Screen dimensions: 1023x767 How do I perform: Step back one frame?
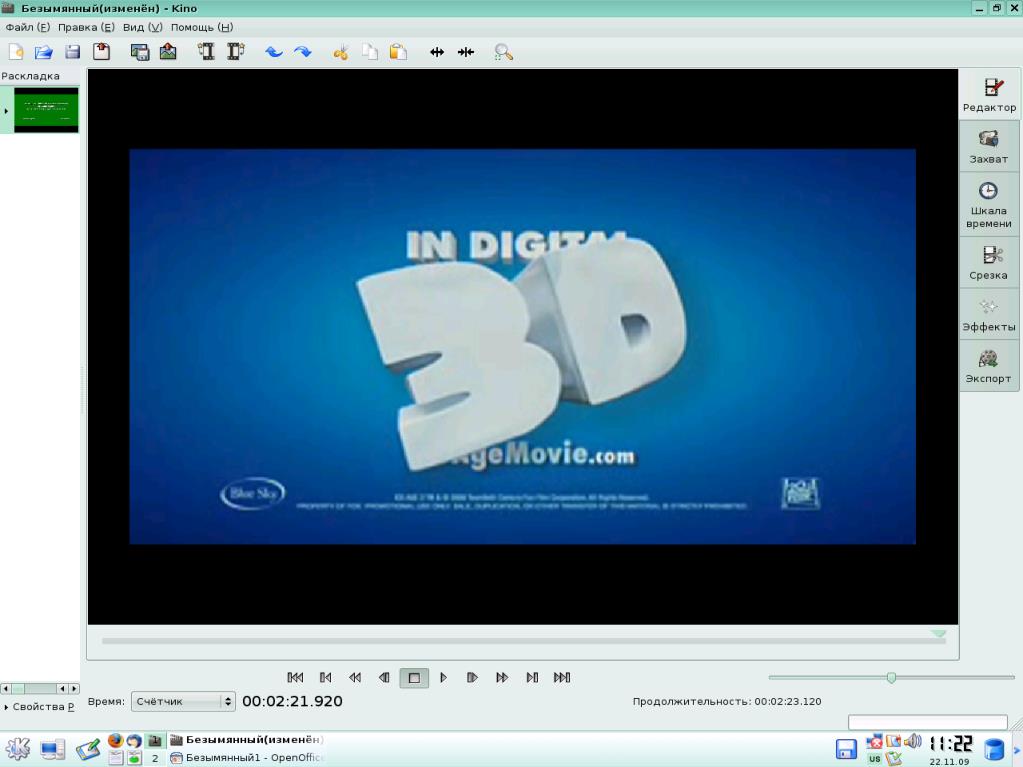(384, 678)
